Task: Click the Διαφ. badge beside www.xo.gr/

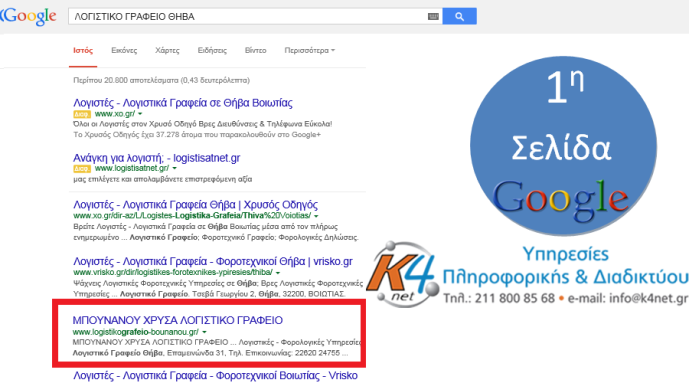Action: (82, 114)
